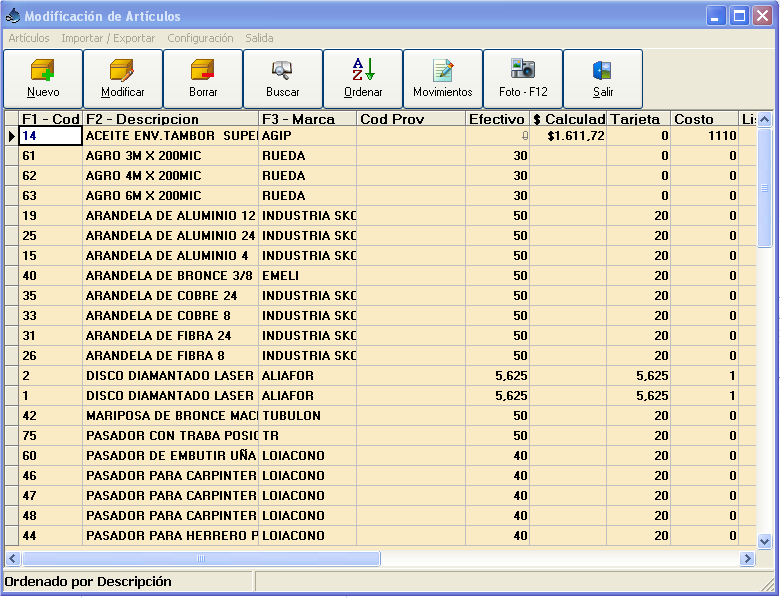Open the Configuración menu
This screenshot has height=598, width=780.
click(x=200, y=38)
